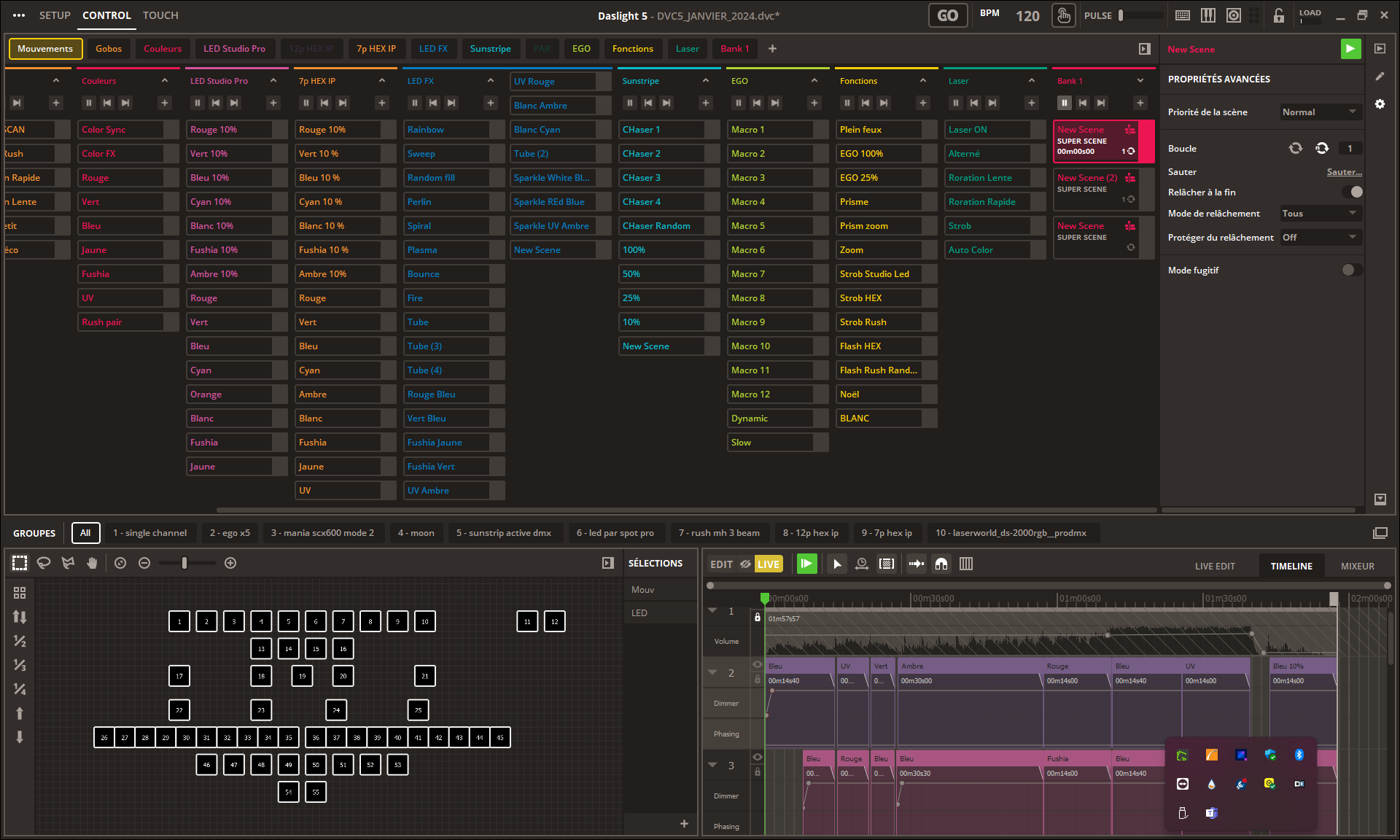Collapse timeline track 3
This screenshot has height=840, width=1400.
713,765
